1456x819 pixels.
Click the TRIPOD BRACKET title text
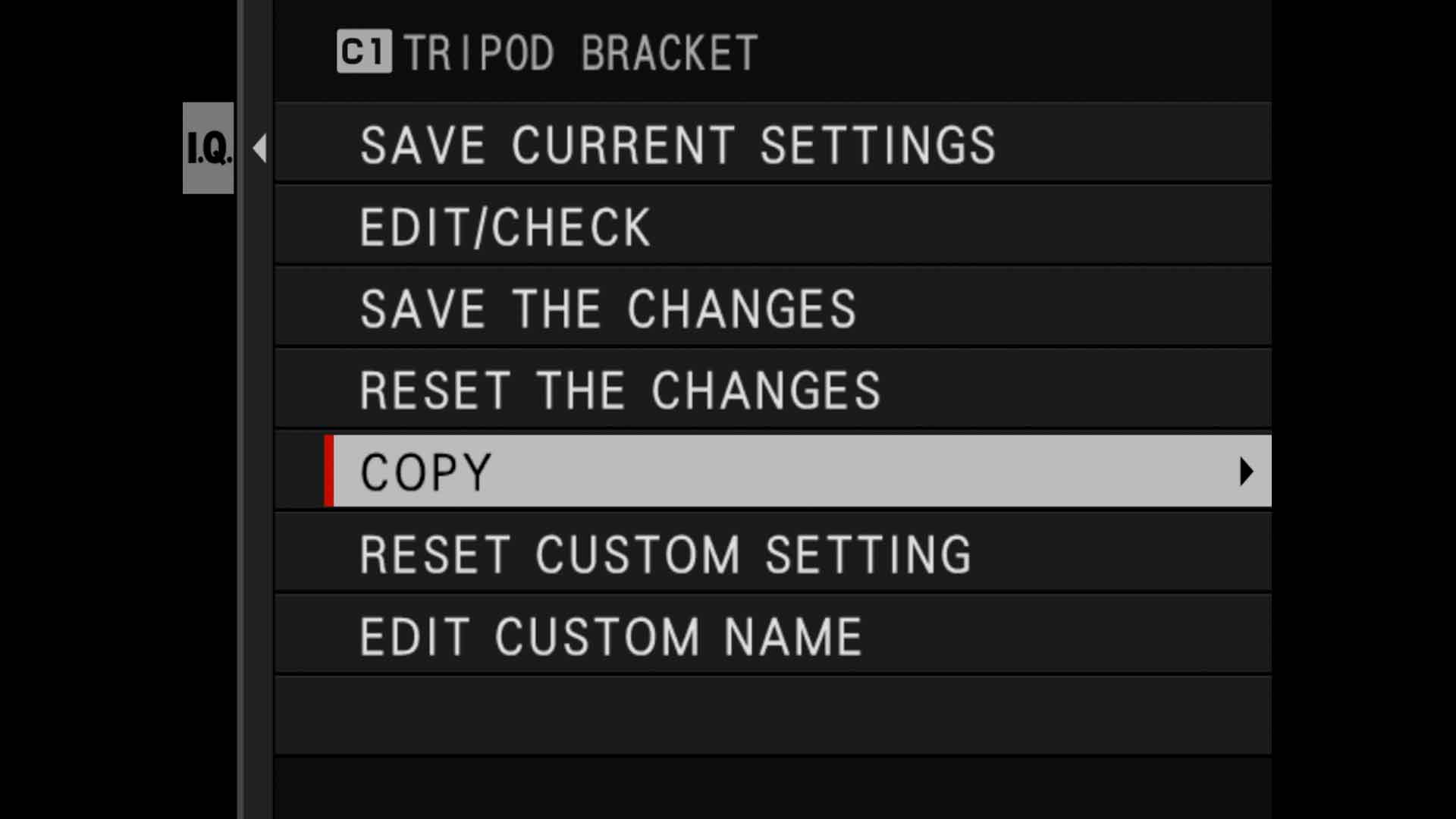click(580, 52)
